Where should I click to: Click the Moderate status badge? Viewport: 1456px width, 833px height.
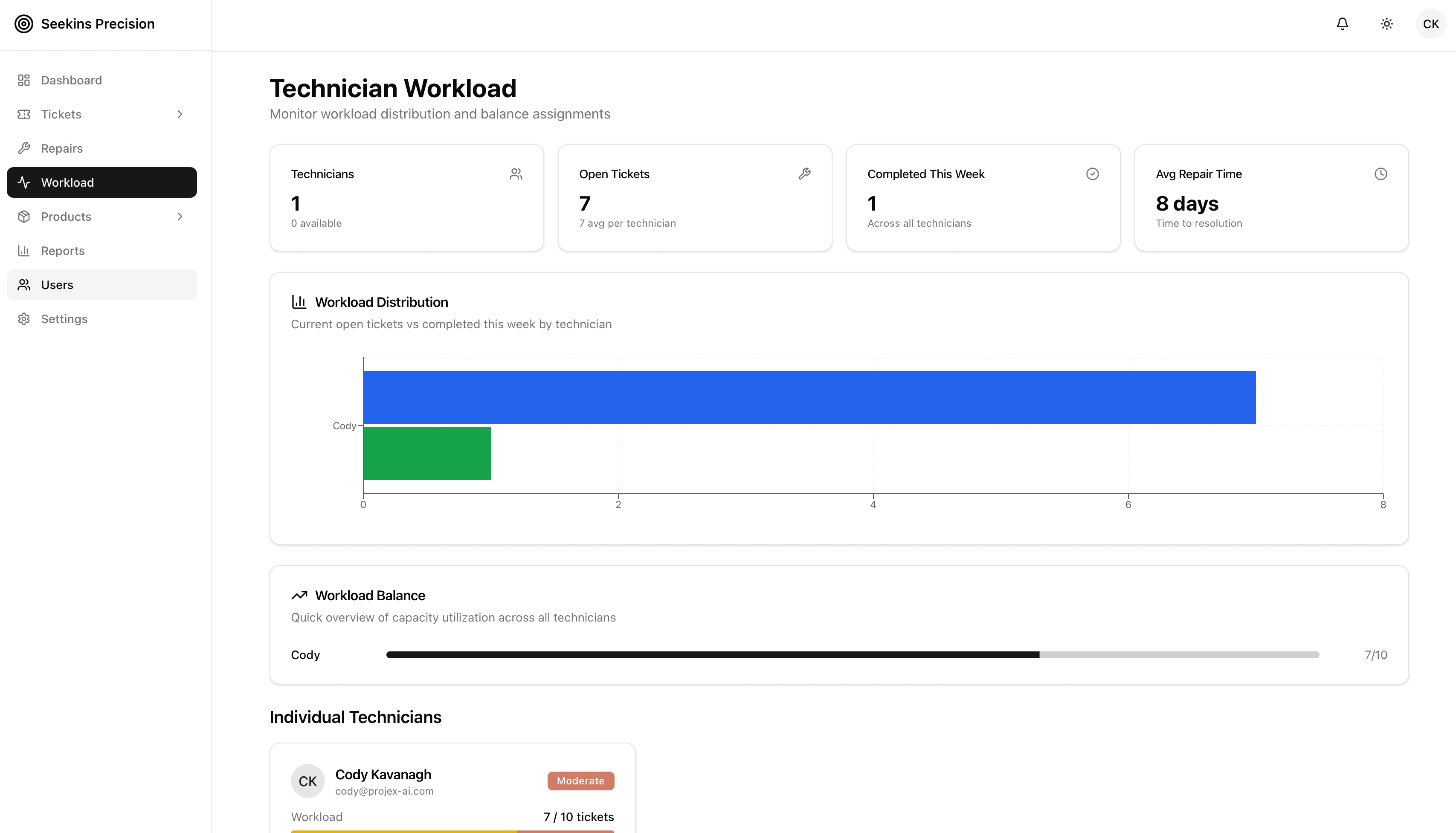click(581, 781)
